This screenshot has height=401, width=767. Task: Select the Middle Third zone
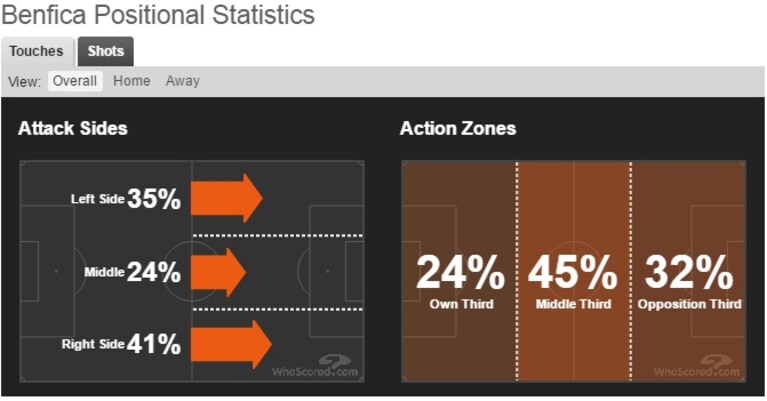click(x=573, y=271)
